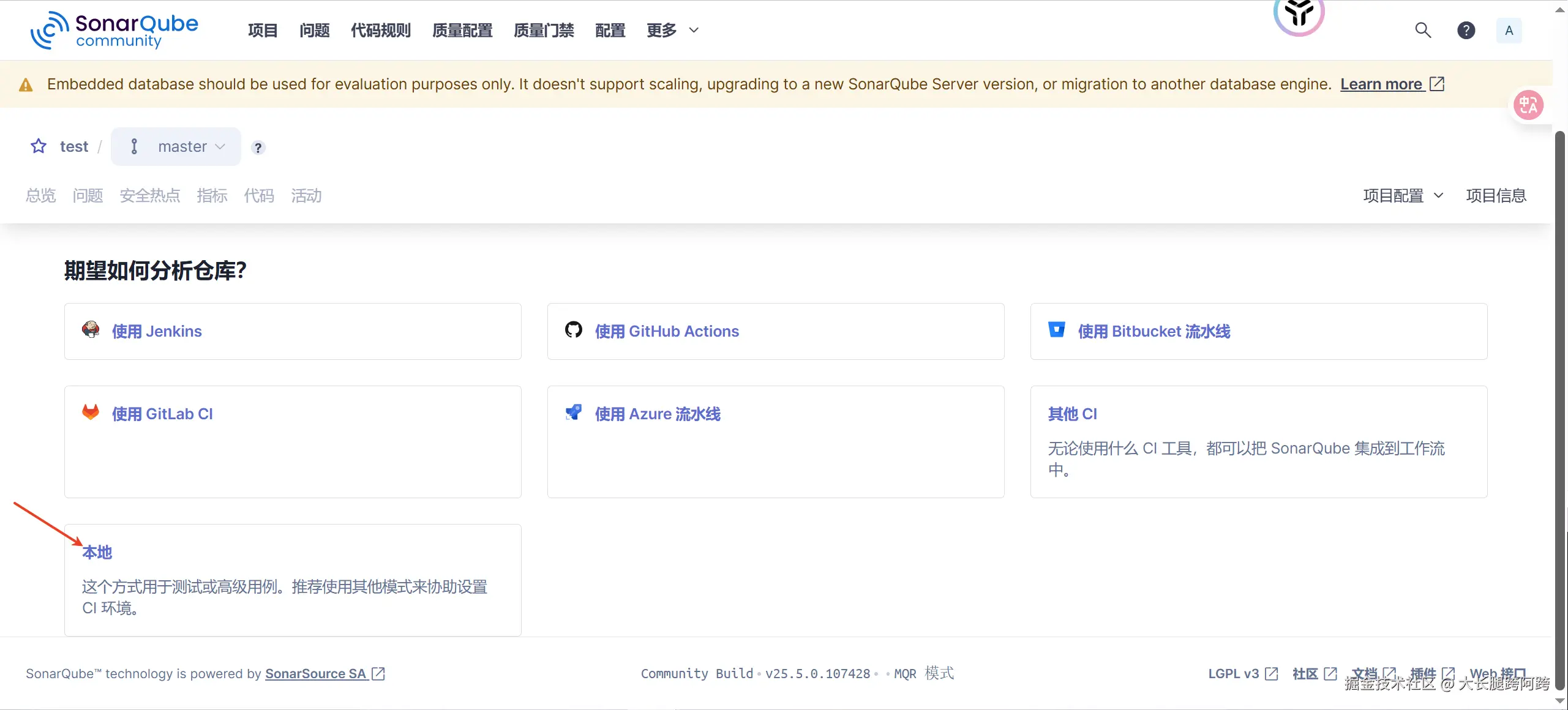Open the search magnifier icon

click(x=1423, y=30)
